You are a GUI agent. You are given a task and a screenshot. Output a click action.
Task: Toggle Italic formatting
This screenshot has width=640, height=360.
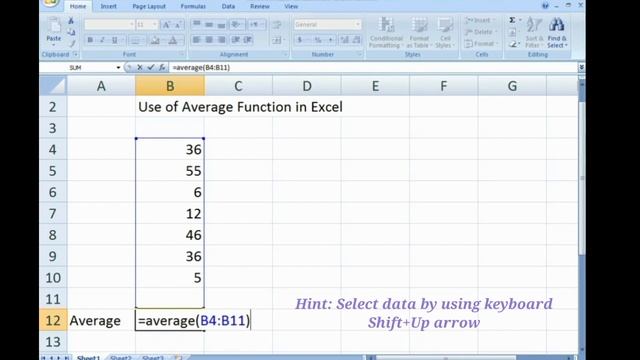[x=102, y=40]
